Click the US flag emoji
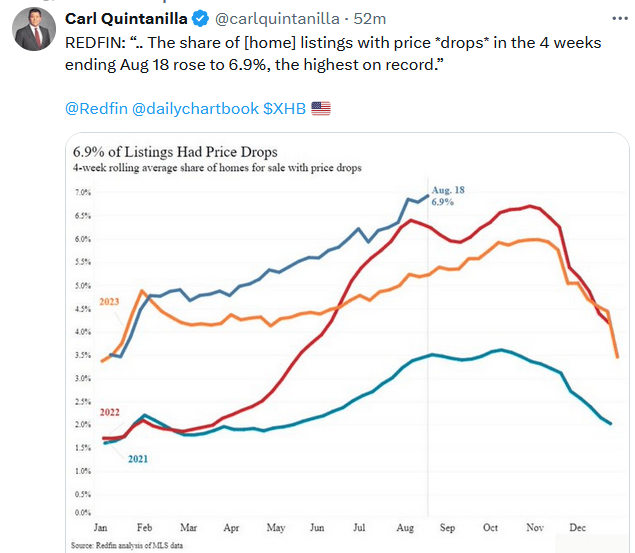635x553 pixels. point(320,108)
